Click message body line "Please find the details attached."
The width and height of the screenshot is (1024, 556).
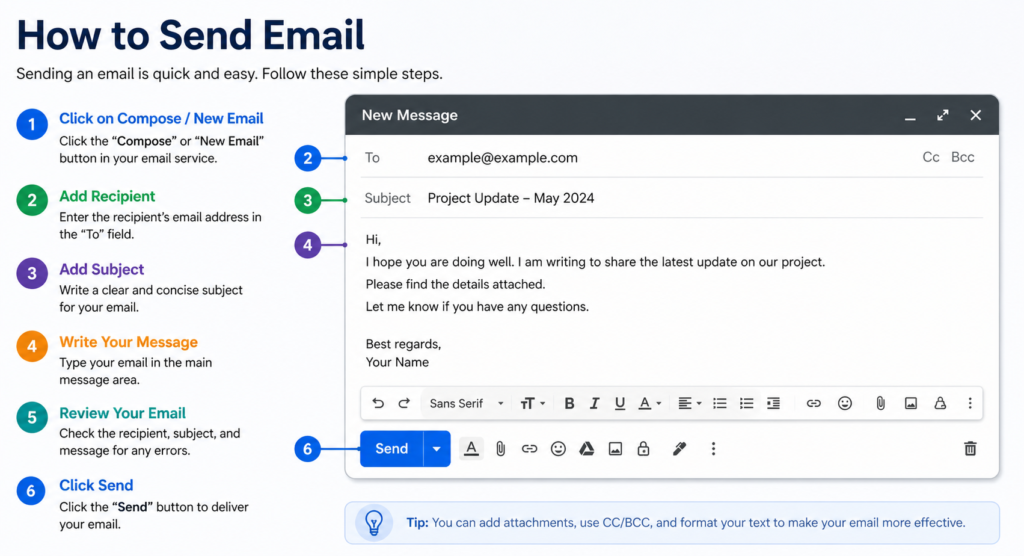[455, 284]
